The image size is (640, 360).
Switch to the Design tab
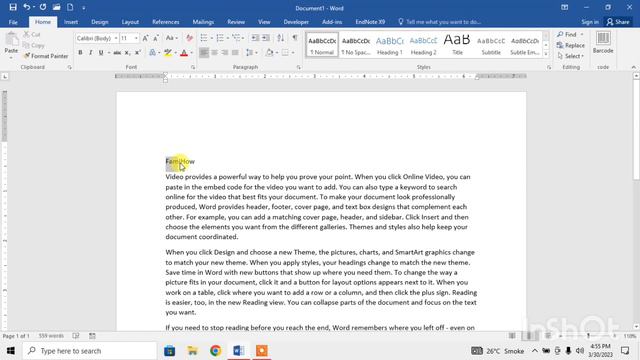[100, 22]
